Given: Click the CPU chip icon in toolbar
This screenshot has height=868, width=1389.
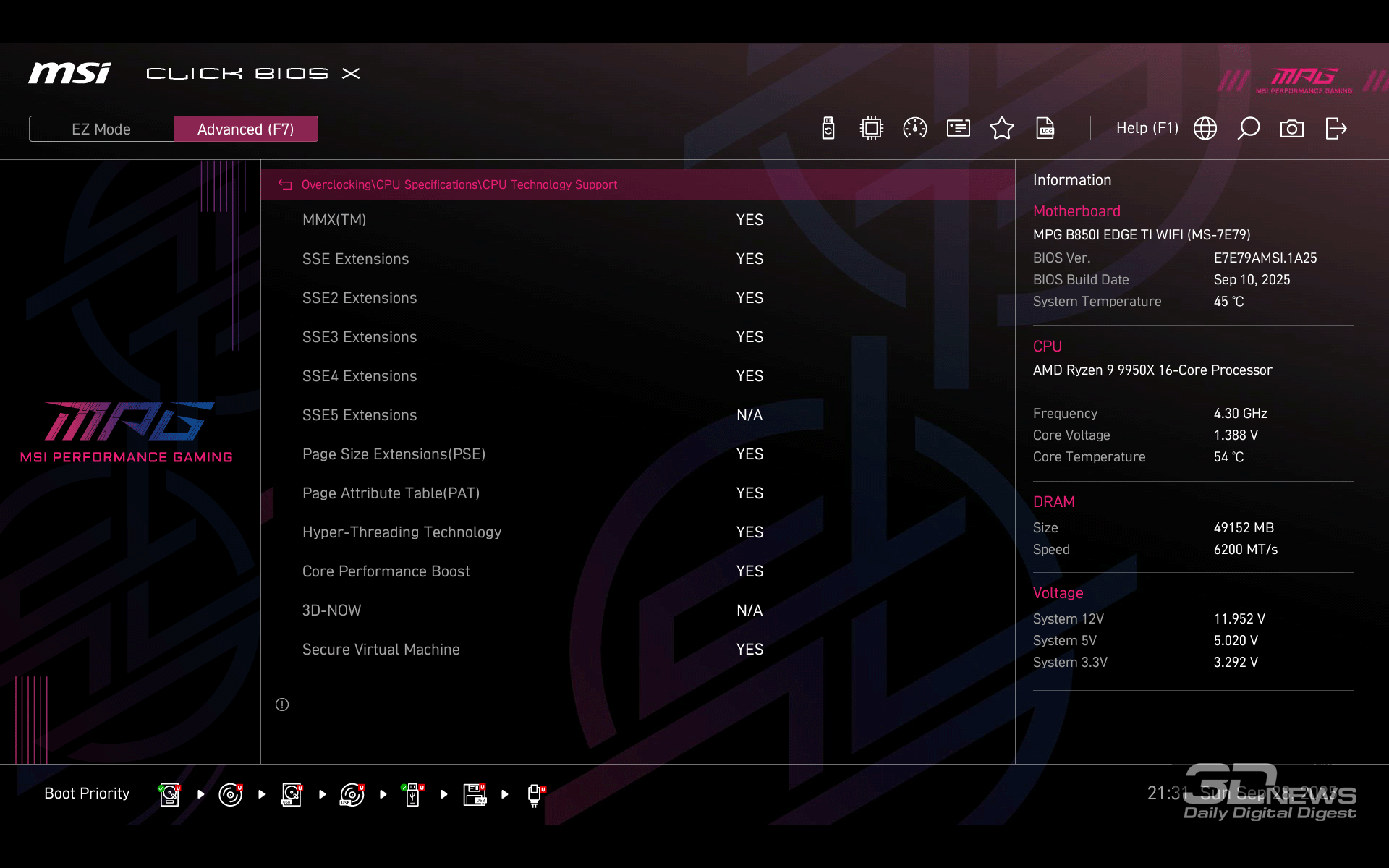Looking at the screenshot, I should coord(872,129).
